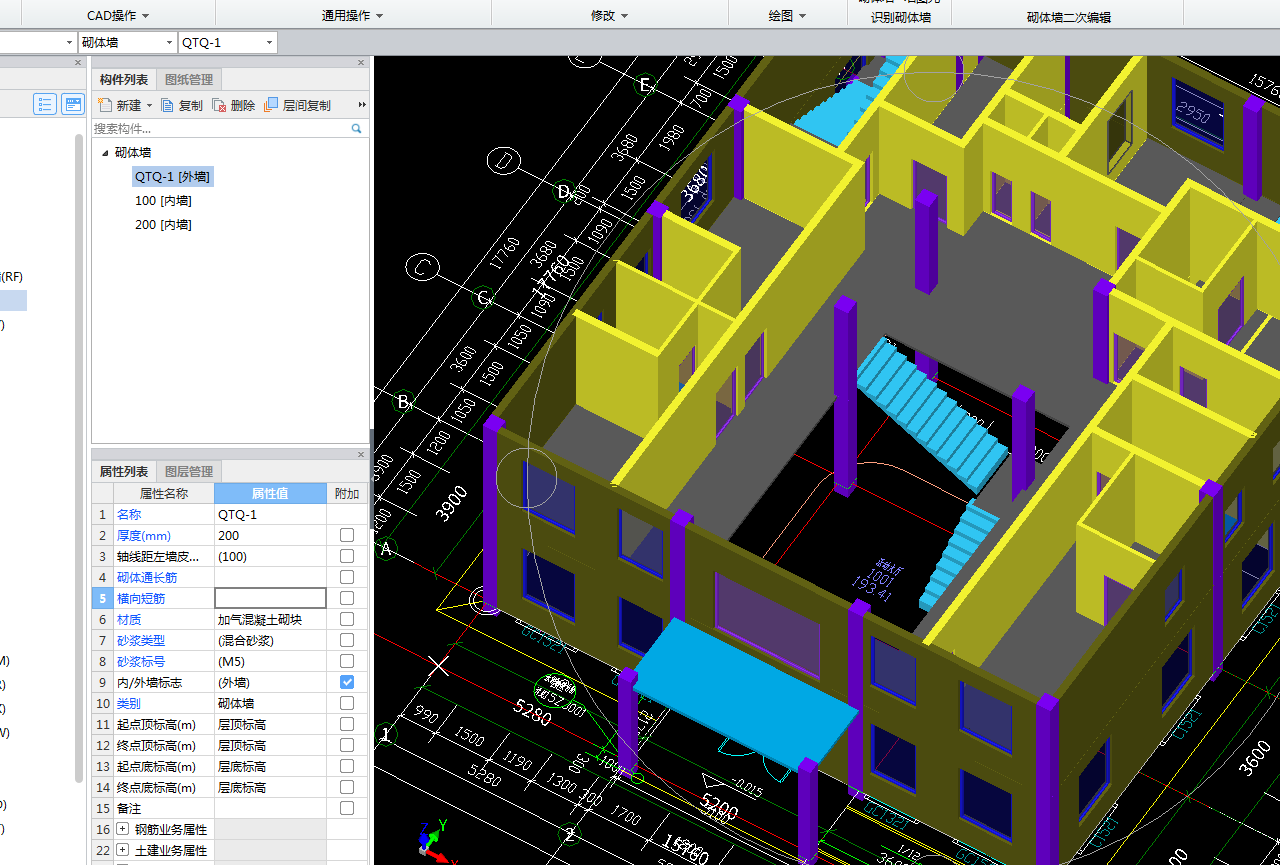
Task: Untick the 附加 checkbox for 内/外墙标志
Action: [347, 682]
